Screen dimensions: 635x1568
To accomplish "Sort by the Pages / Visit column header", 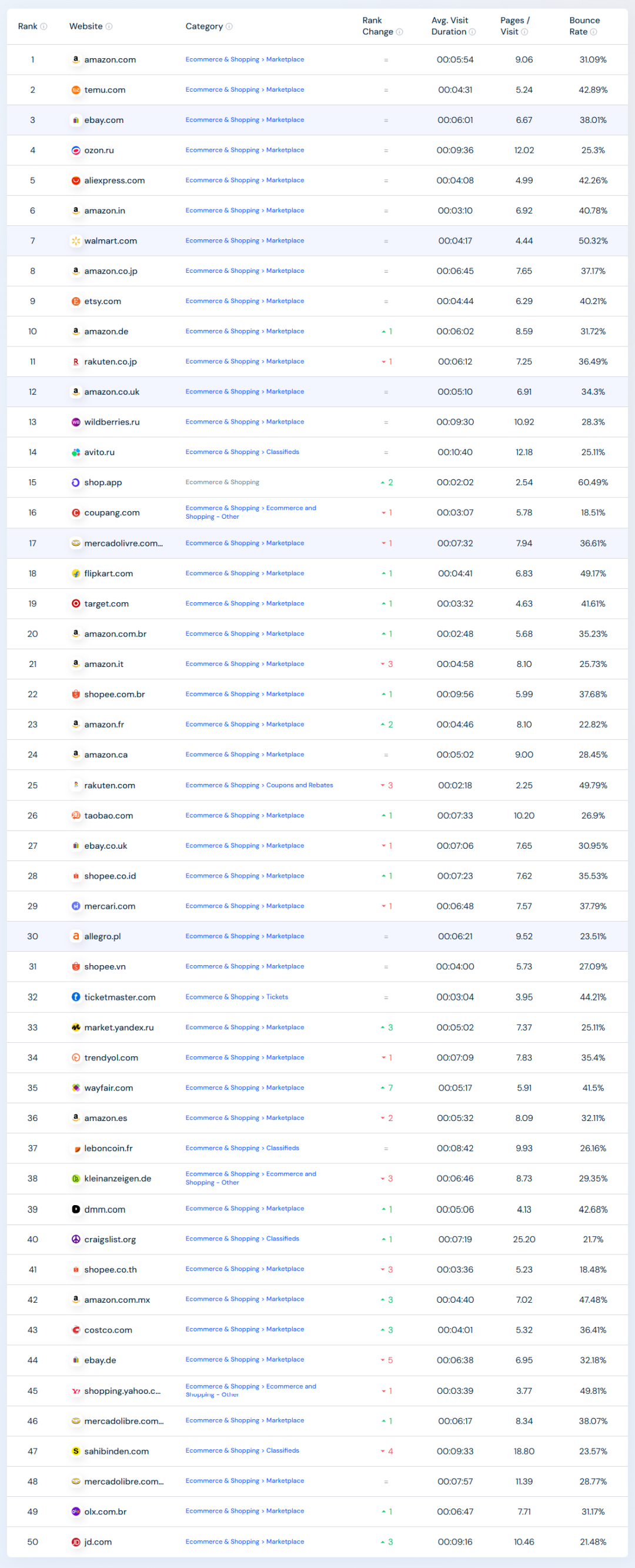I will (515, 26).
